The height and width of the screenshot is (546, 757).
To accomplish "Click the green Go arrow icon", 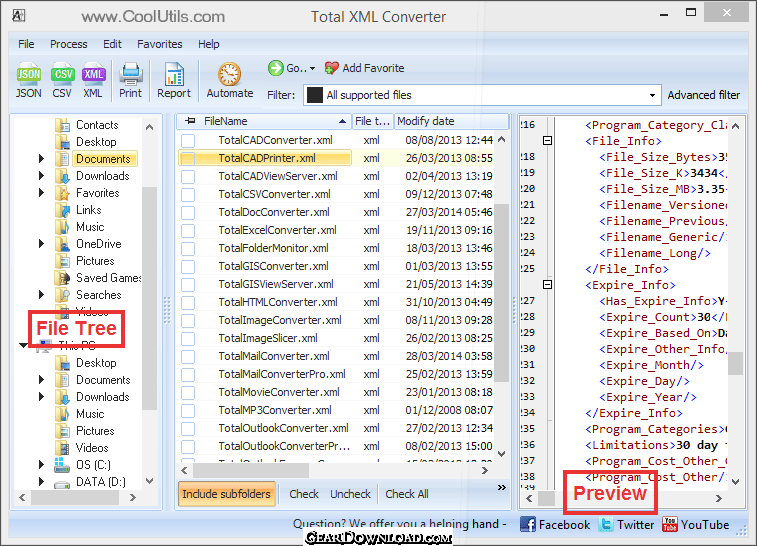I will (276, 68).
